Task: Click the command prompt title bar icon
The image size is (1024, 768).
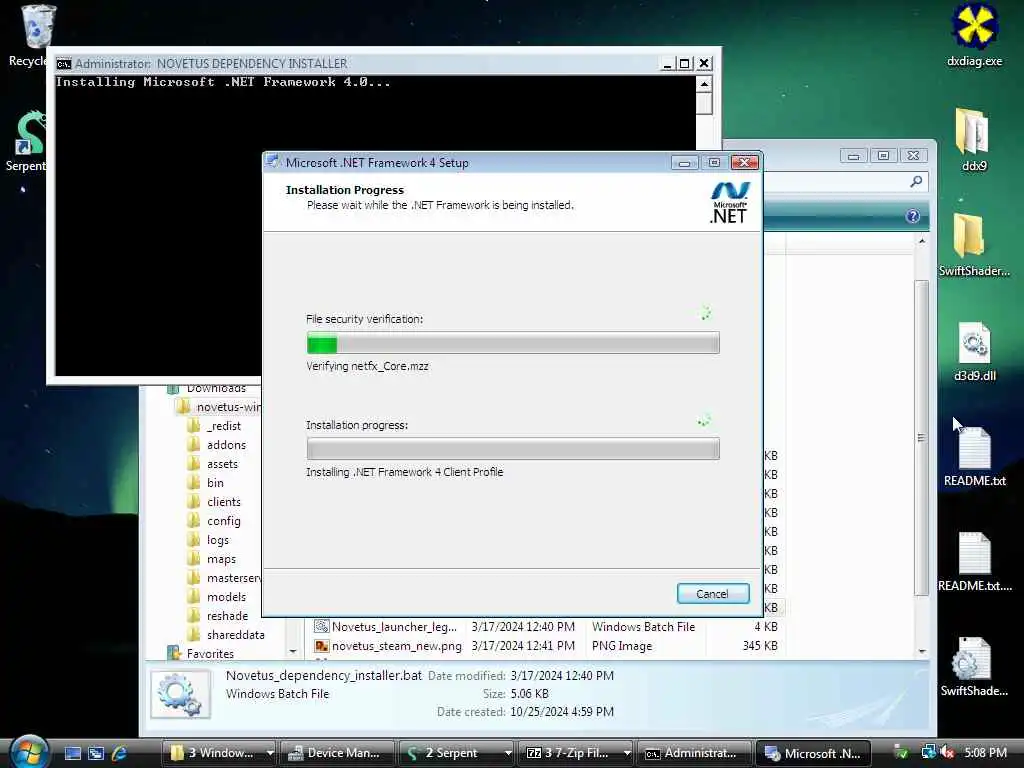Action: (x=63, y=63)
